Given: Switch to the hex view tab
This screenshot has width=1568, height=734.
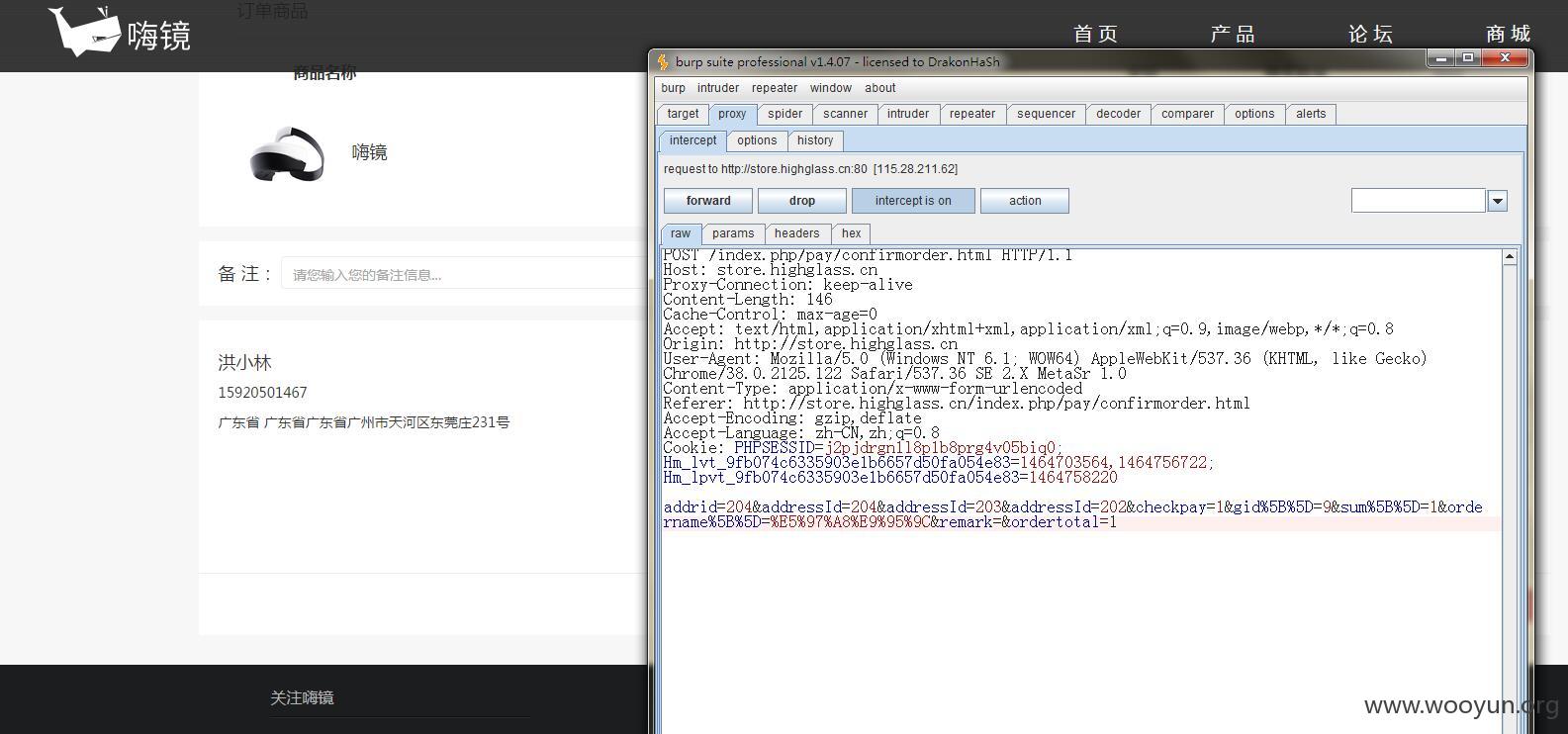Looking at the screenshot, I should [852, 233].
